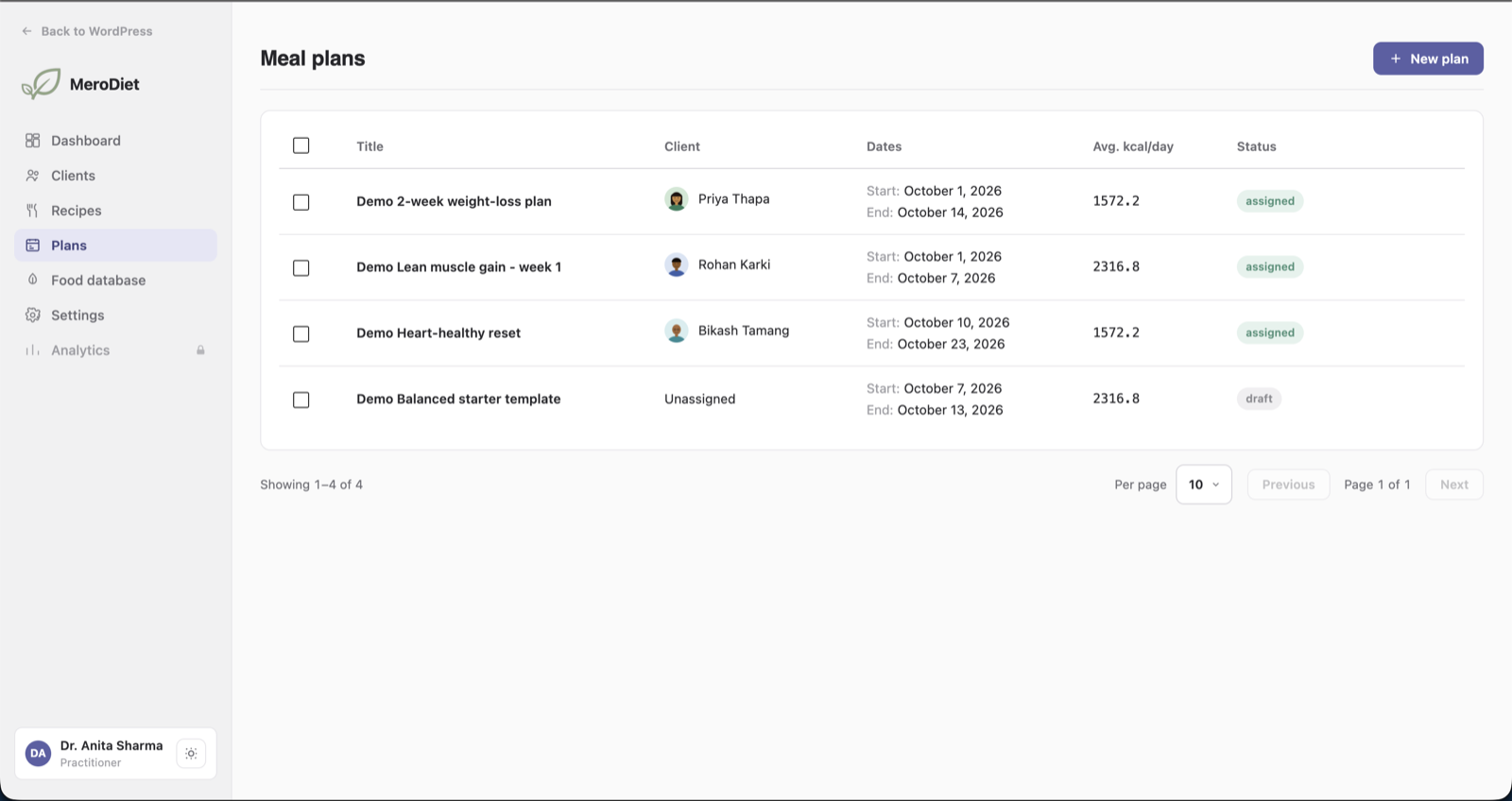The width and height of the screenshot is (1512, 801).
Task: Click the Previous page button
Action: 1288,485
